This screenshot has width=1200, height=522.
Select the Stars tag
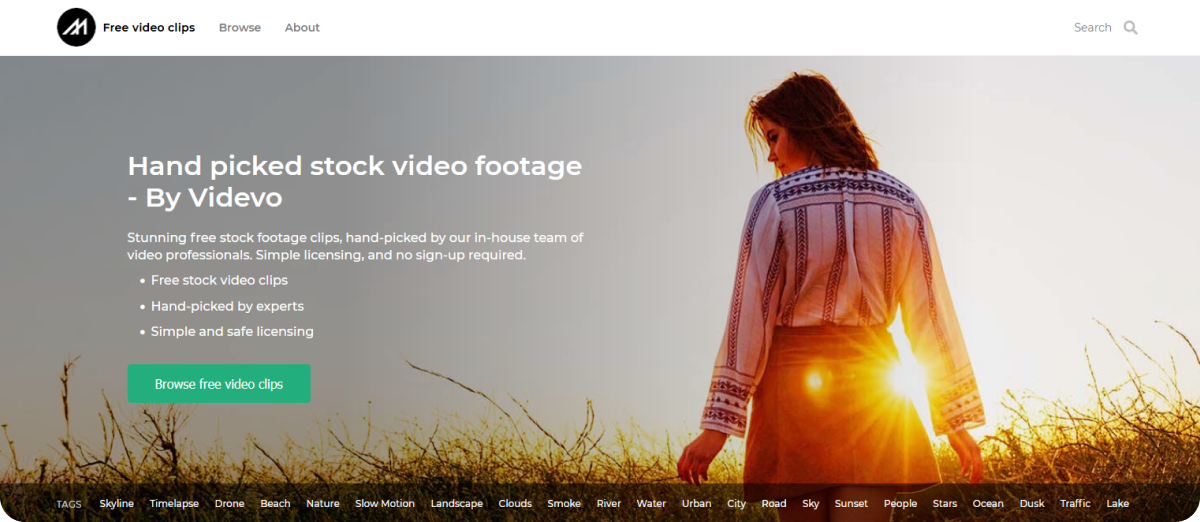click(x=945, y=504)
